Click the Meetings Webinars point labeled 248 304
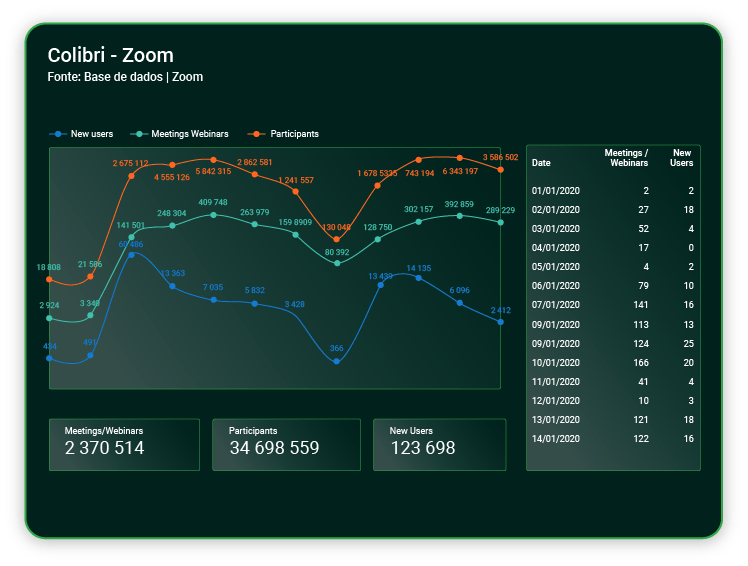Image resolution: width=748 pixels, height=566 pixels. point(172,226)
